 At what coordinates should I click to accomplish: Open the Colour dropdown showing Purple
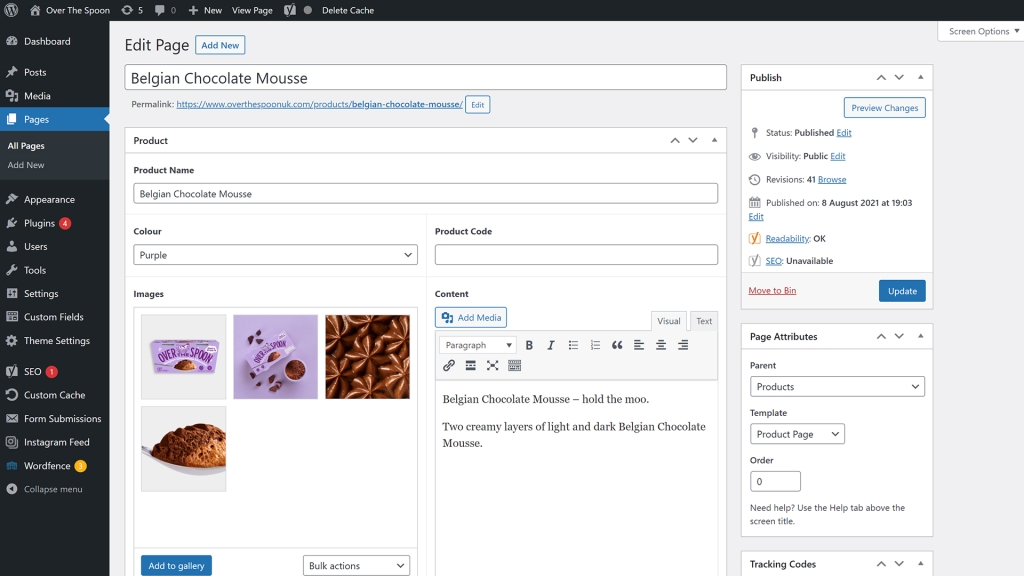pos(275,255)
